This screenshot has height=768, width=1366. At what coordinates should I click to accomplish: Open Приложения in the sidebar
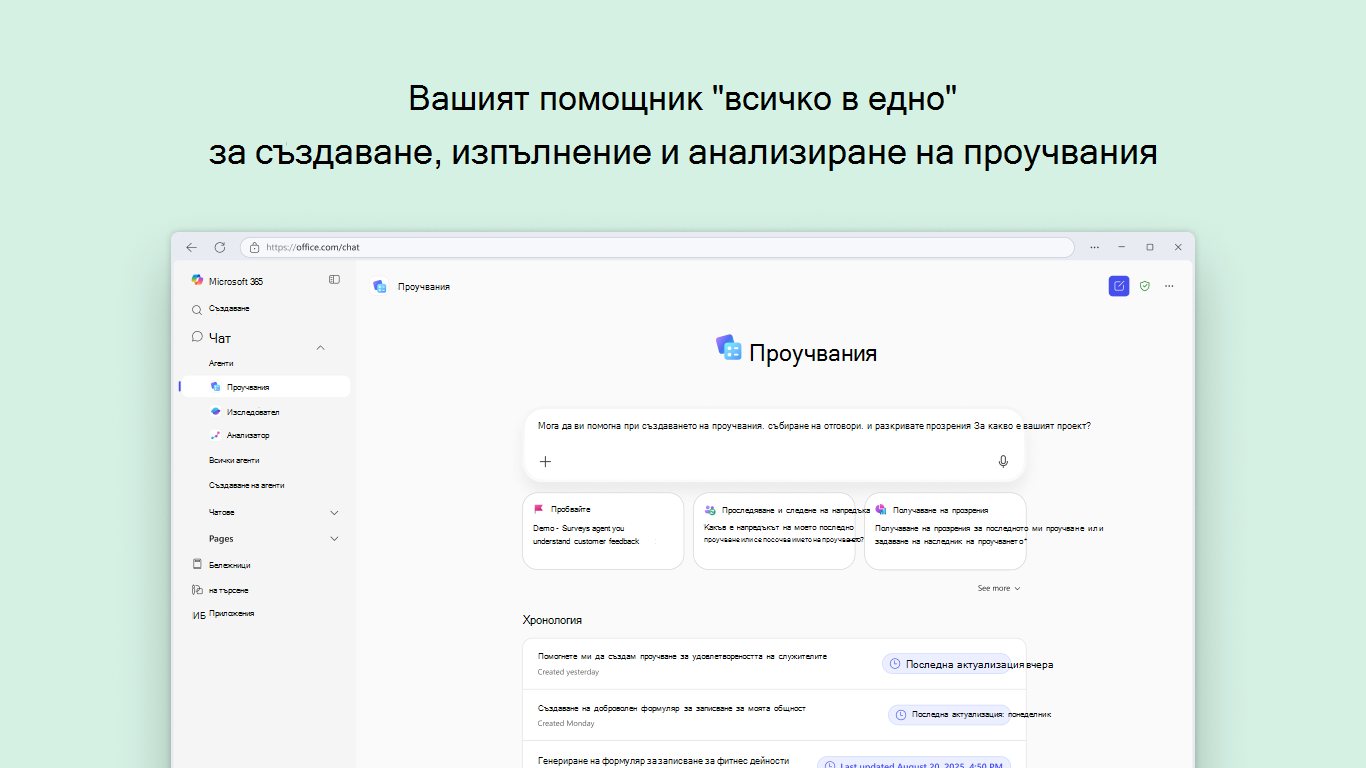coord(231,614)
